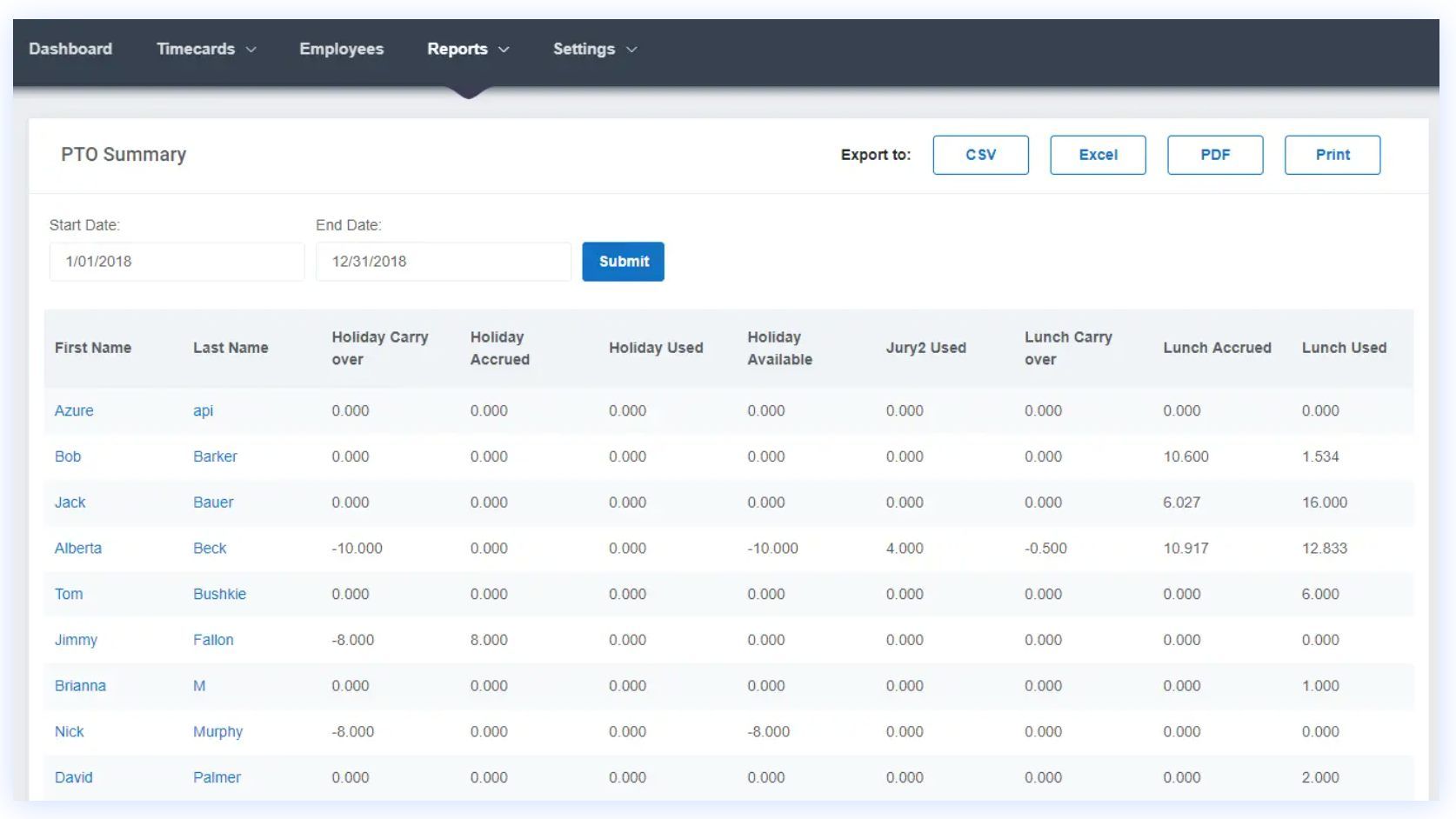This screenshot has height=819, width=1456.
Task: Select employee Nick from the table
Action: coord(70,732)
